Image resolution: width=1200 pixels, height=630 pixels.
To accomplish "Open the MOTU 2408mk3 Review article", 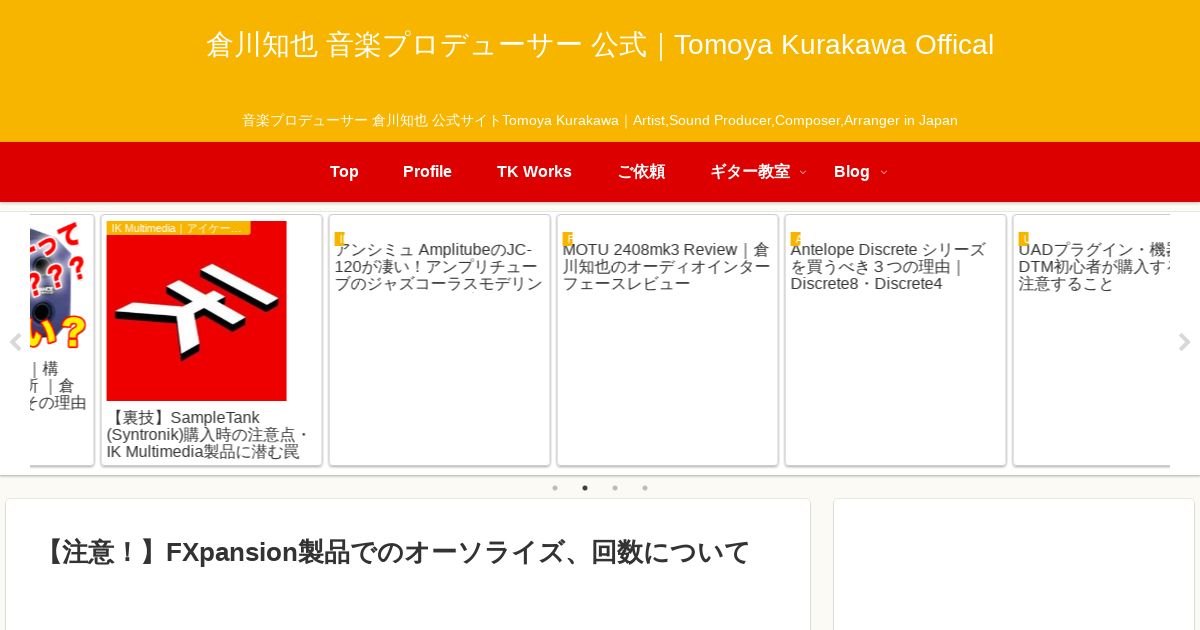I will (x=667, y=340).
